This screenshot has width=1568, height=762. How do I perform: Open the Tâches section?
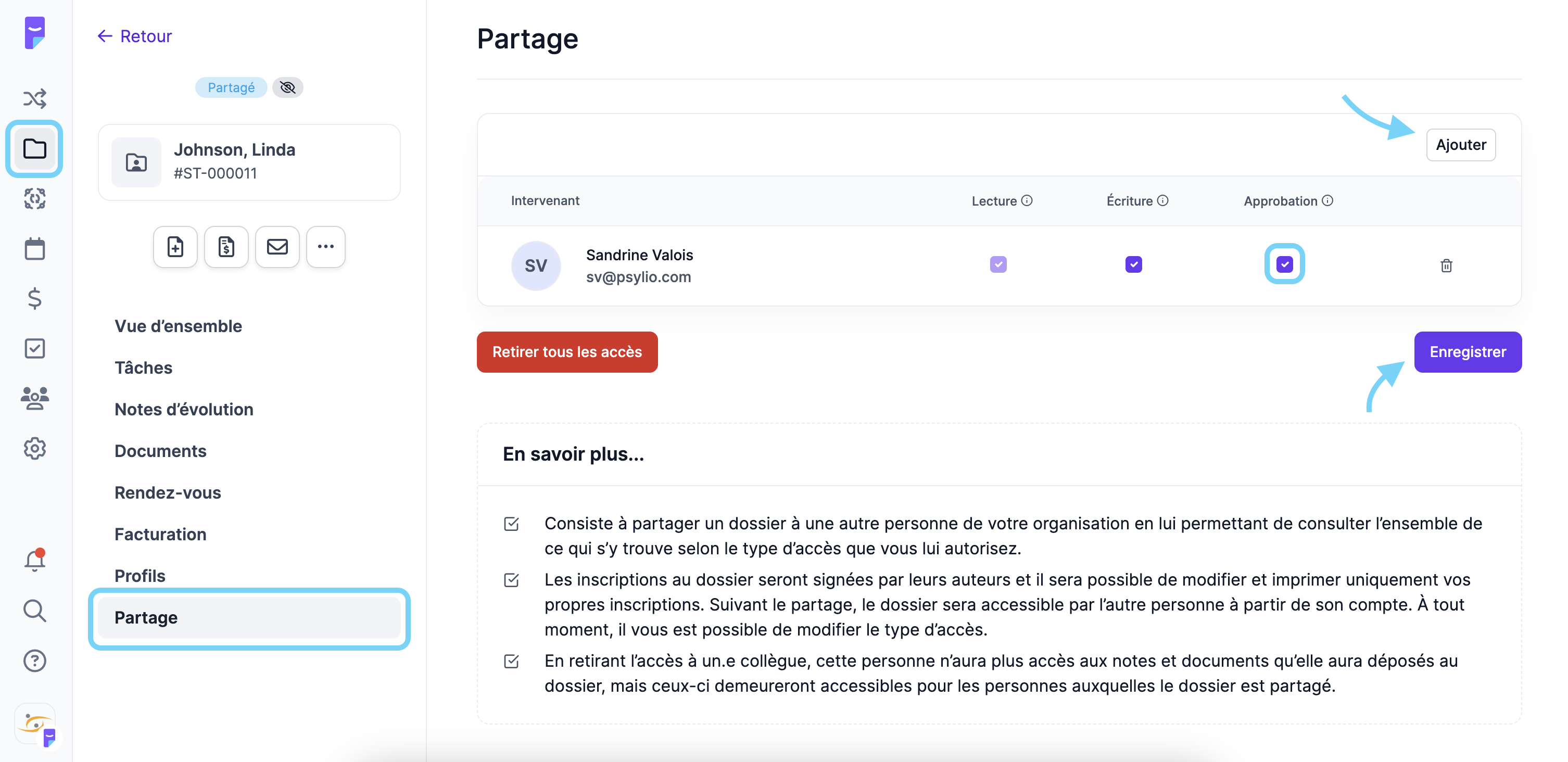(x=144, y=367)
